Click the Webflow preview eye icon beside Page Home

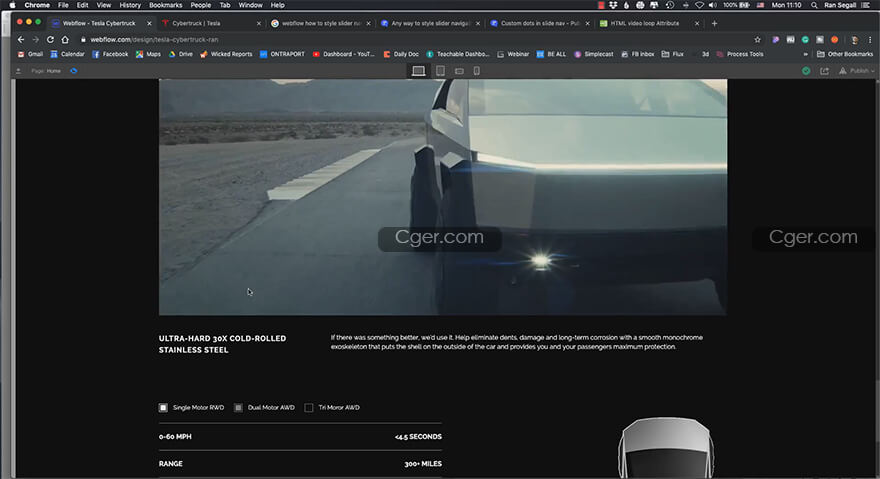(74, 71)
